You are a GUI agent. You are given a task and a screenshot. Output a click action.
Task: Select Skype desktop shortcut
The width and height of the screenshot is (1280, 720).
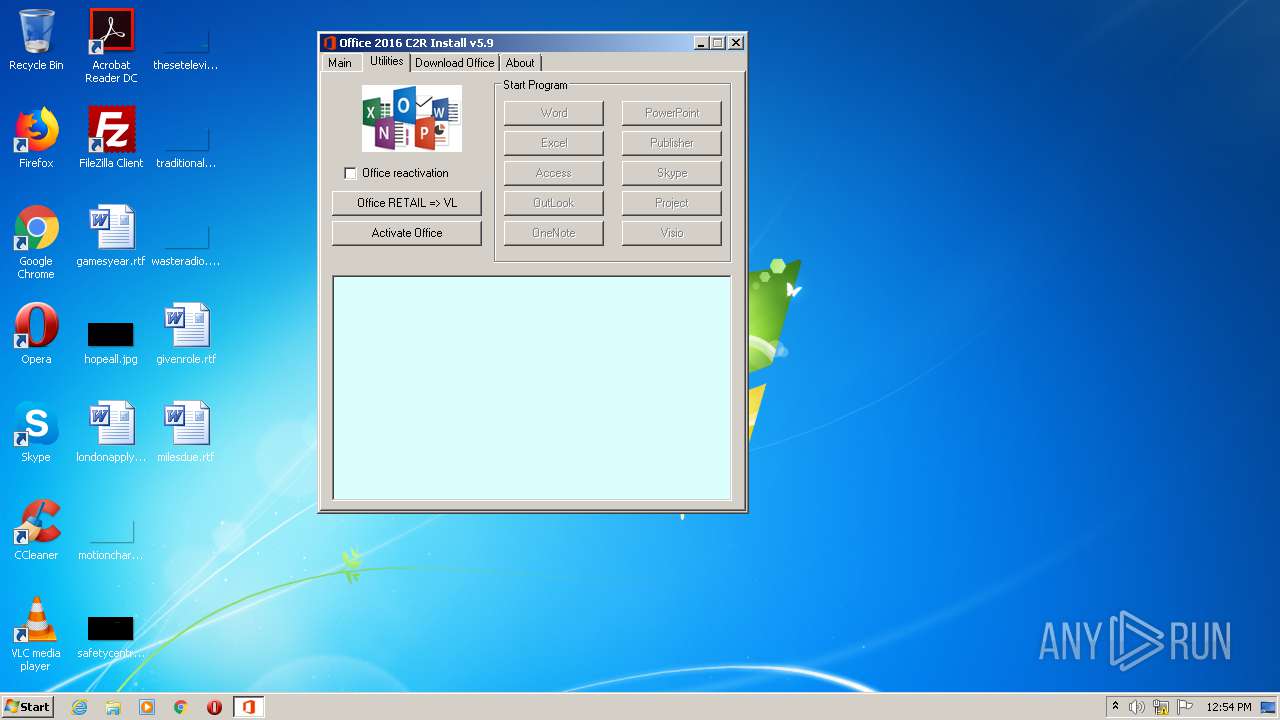[x=36, y=432]
